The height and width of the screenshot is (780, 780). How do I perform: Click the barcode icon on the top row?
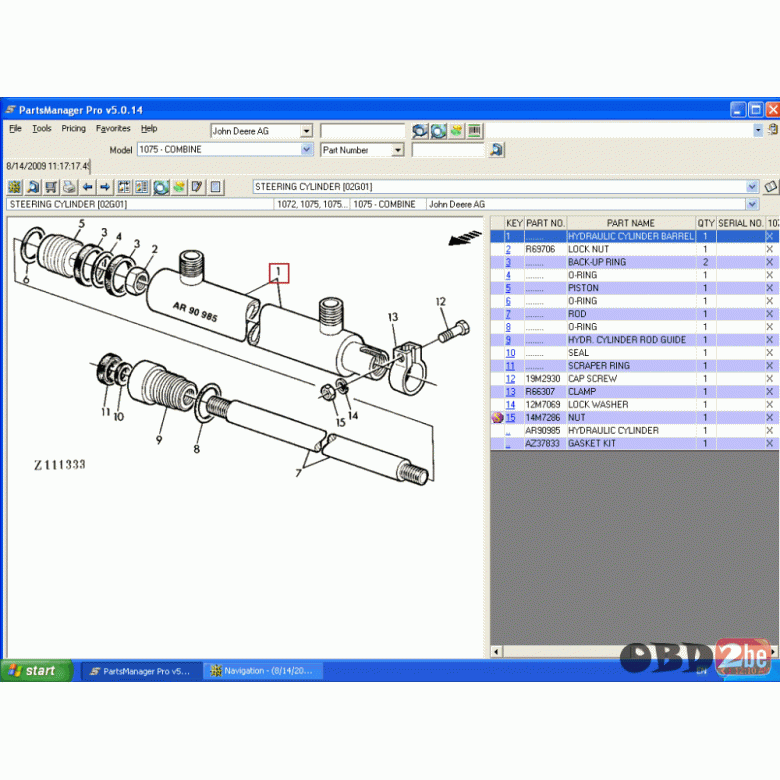point(475,131)
